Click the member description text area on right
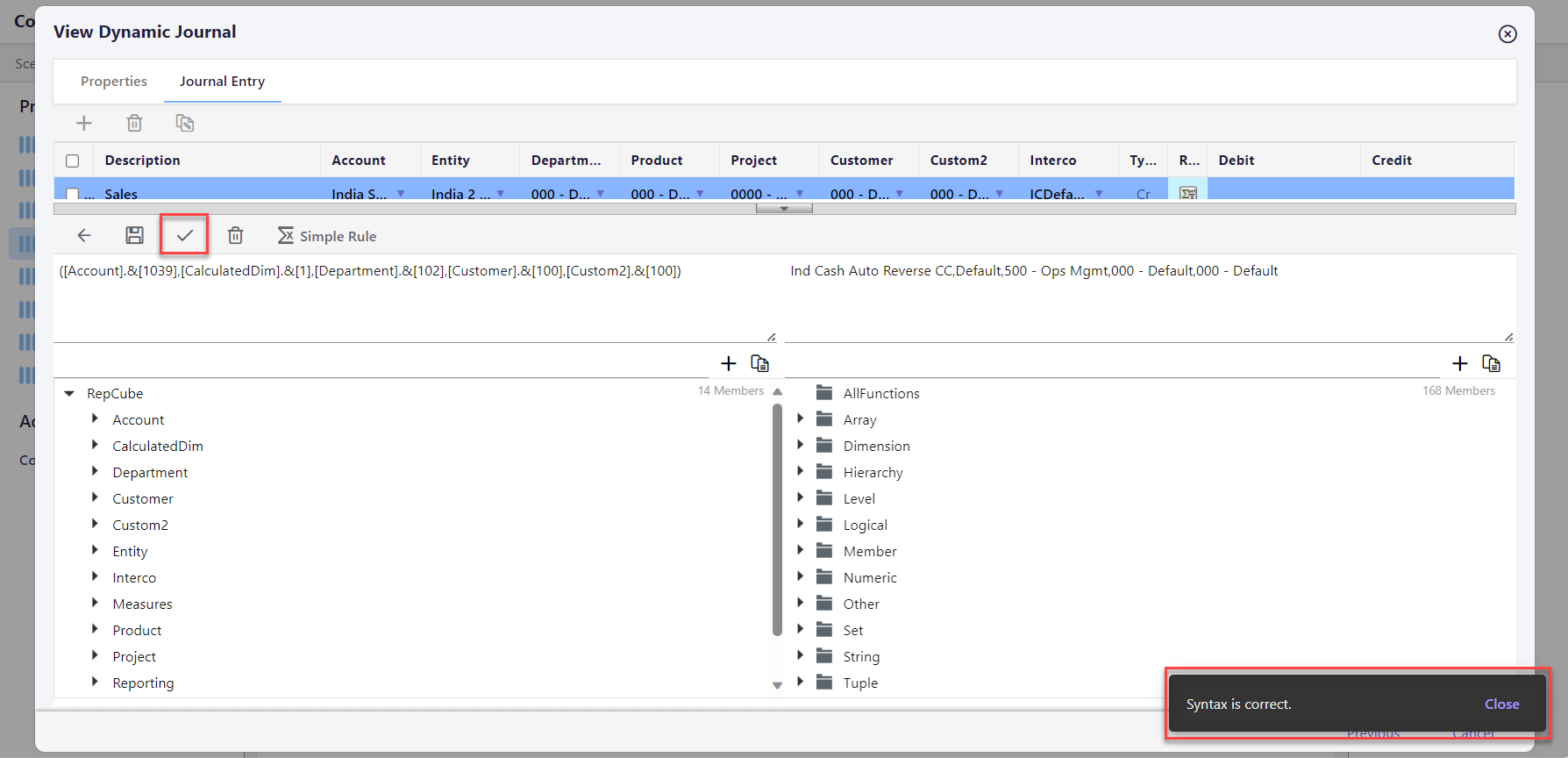Image resolution: width=1568 pixels, height=758 pixels. point(1150,298)
